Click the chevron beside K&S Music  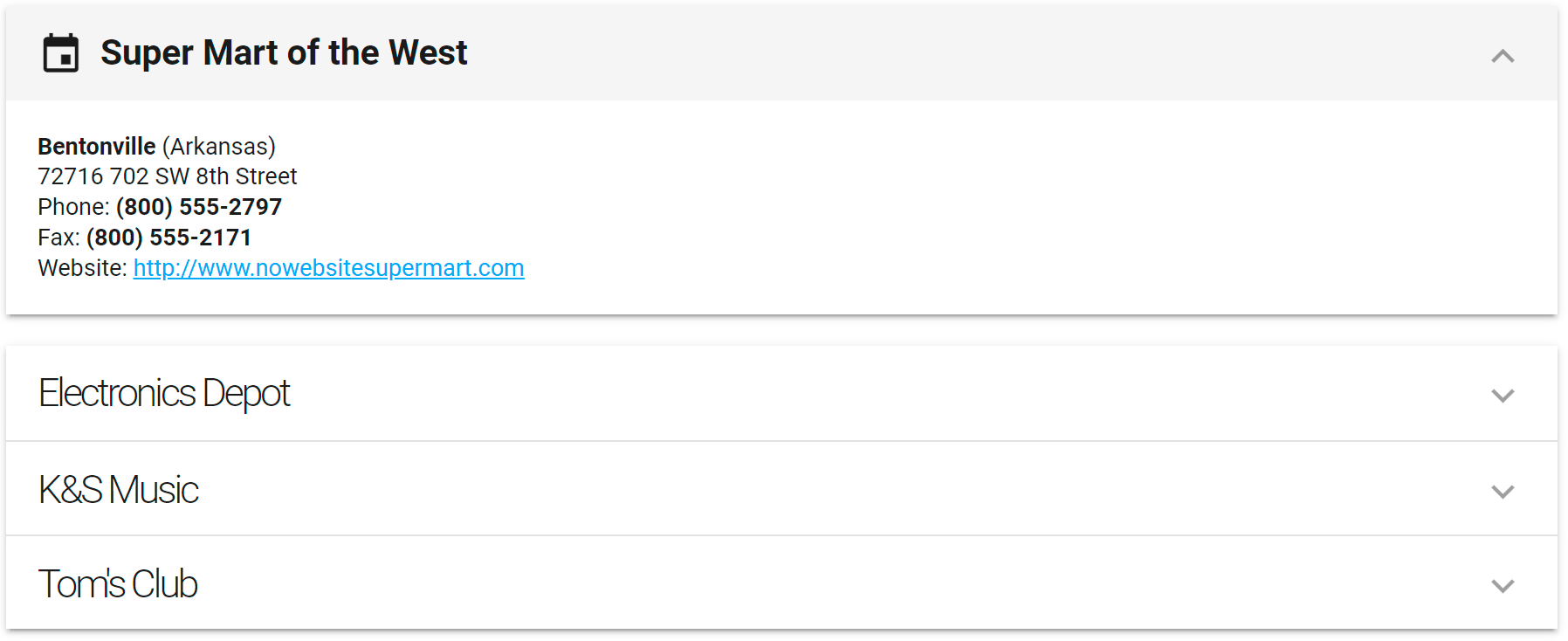1503,491
